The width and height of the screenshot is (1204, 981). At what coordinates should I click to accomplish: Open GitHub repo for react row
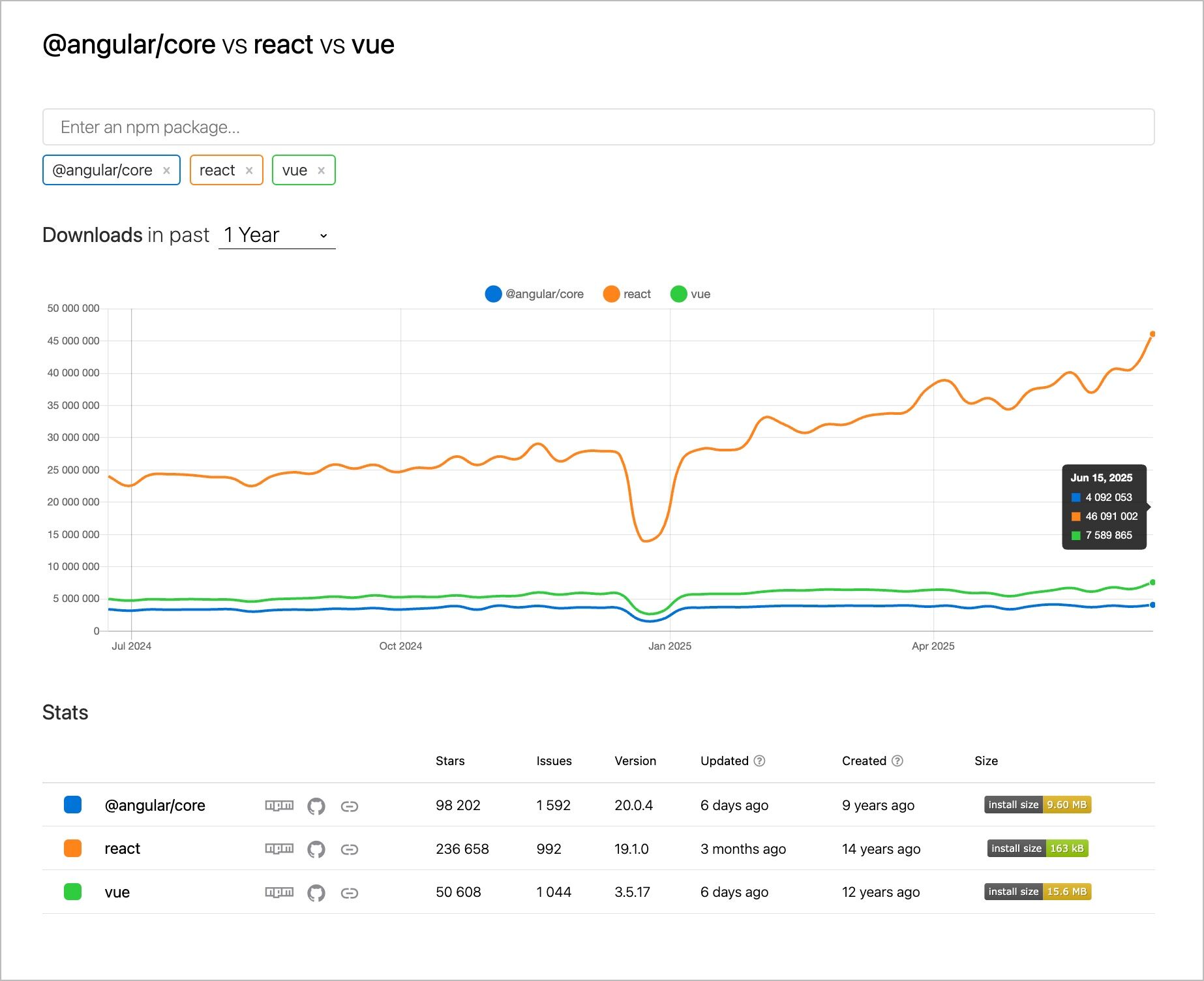coord(316,849)
